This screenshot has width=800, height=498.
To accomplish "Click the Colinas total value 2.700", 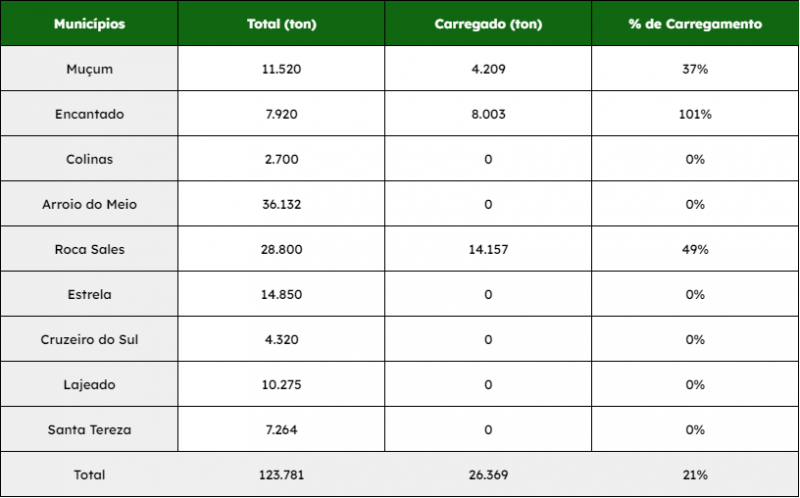I will pos(281,159).
